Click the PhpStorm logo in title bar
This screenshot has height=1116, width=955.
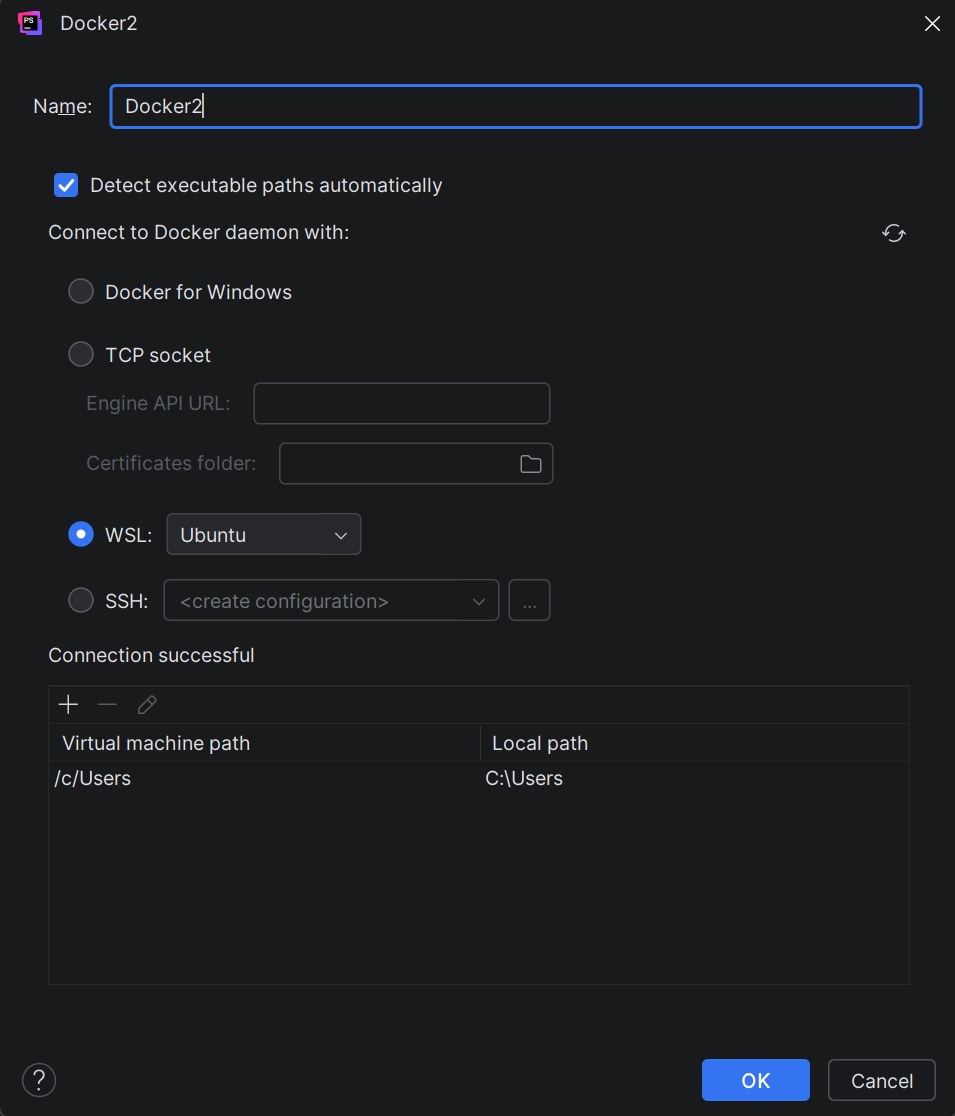pos(30,23)
